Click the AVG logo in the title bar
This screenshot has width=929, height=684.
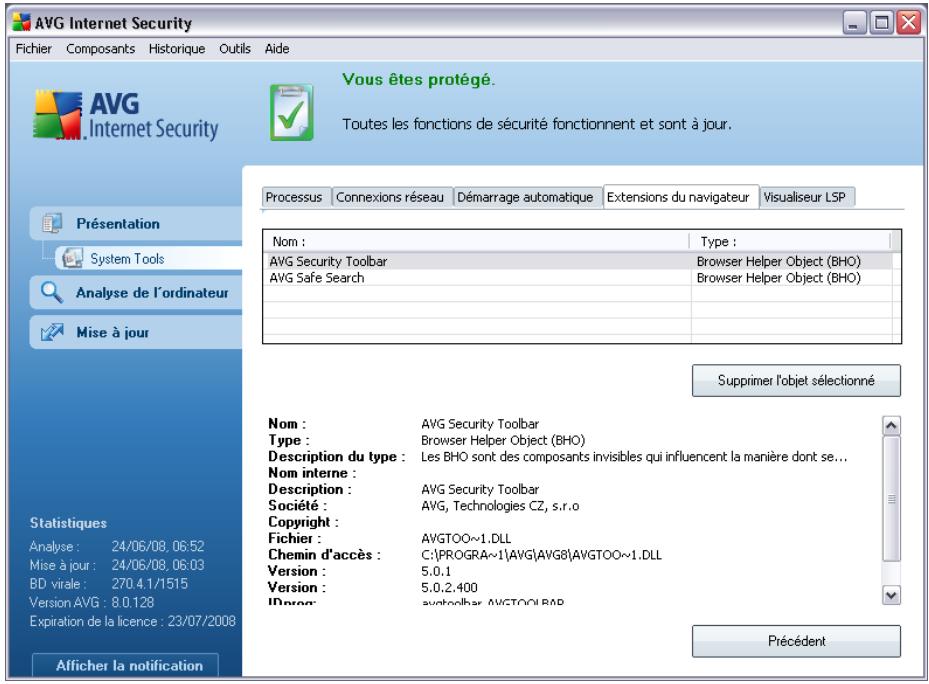click(21, 22)
